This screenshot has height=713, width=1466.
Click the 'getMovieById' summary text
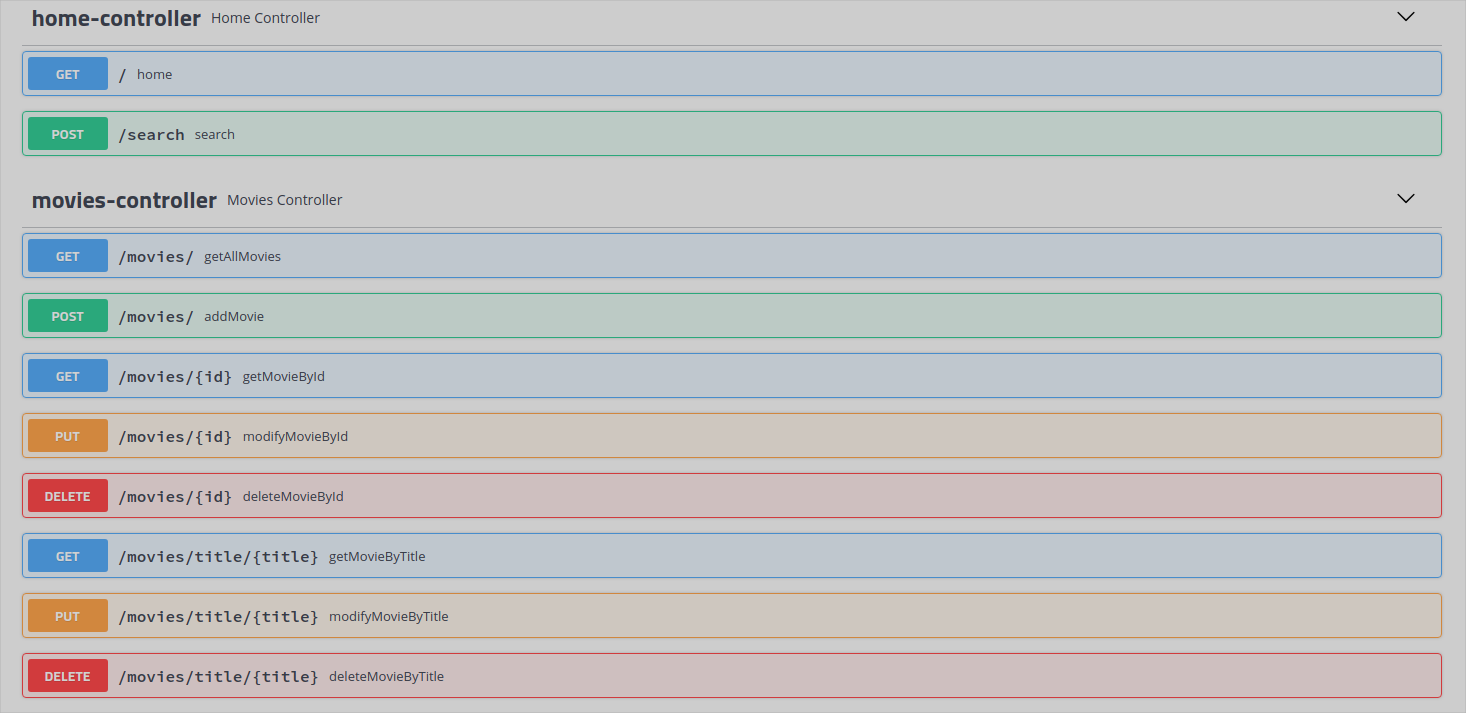(x=284, y=376)
